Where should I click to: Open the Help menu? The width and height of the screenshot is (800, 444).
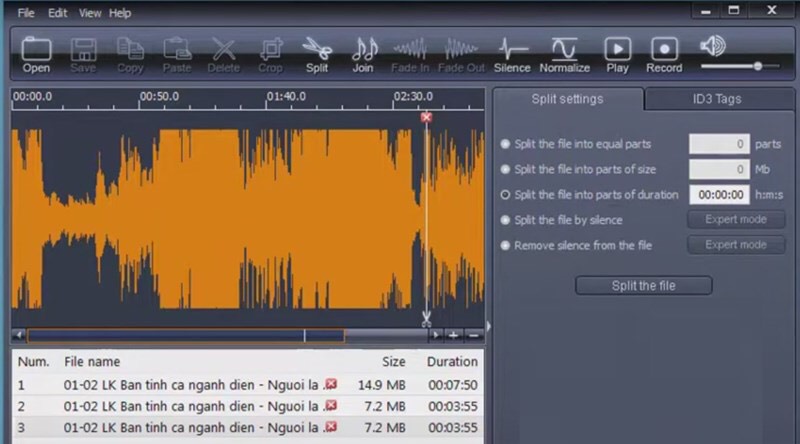120,13
